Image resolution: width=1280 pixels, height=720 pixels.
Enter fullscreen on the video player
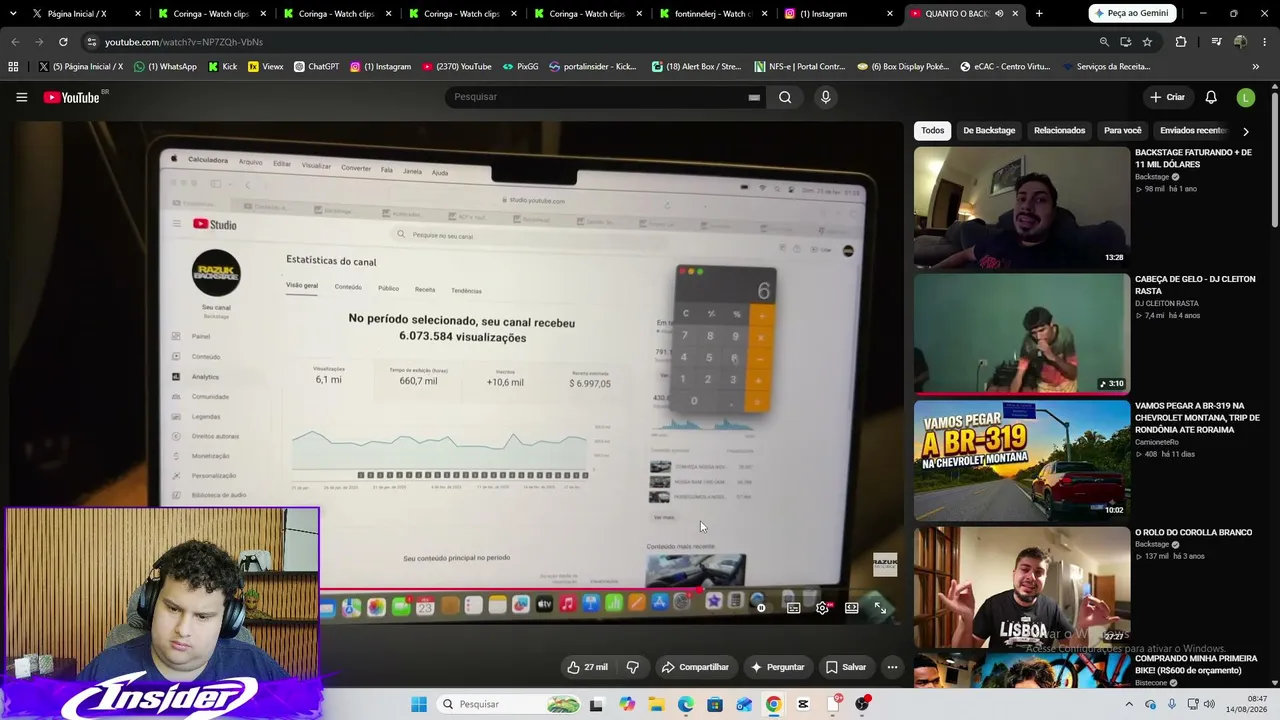pos(880,608)
